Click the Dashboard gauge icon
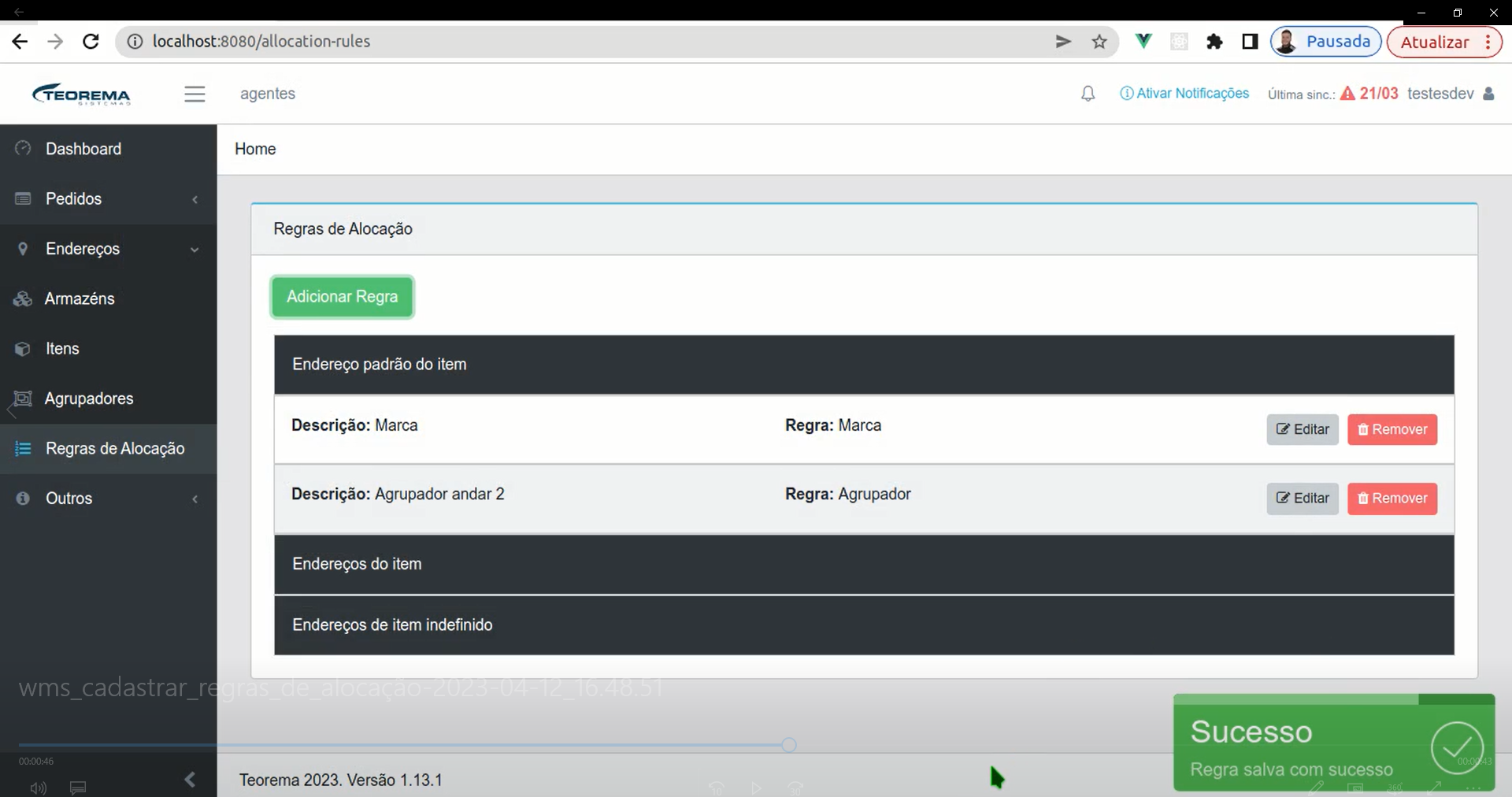 pyautogui.click(x=23, y=148)
